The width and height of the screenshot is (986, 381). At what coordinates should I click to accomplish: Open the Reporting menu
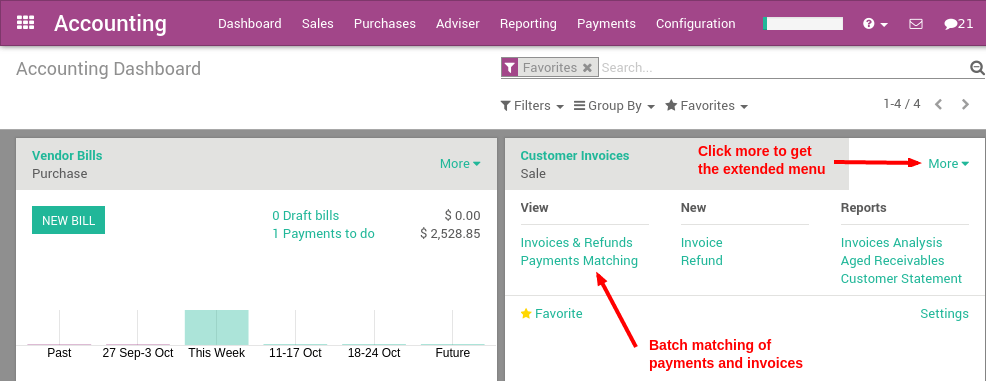528,23
